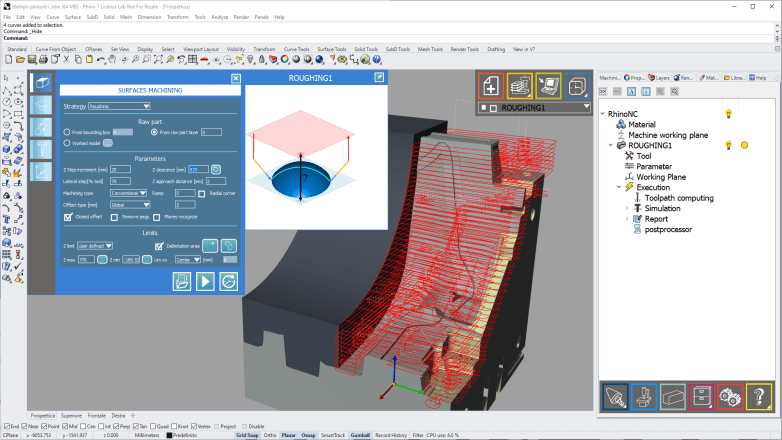Click the gears settings icon at panel bottom

[730, 397]
